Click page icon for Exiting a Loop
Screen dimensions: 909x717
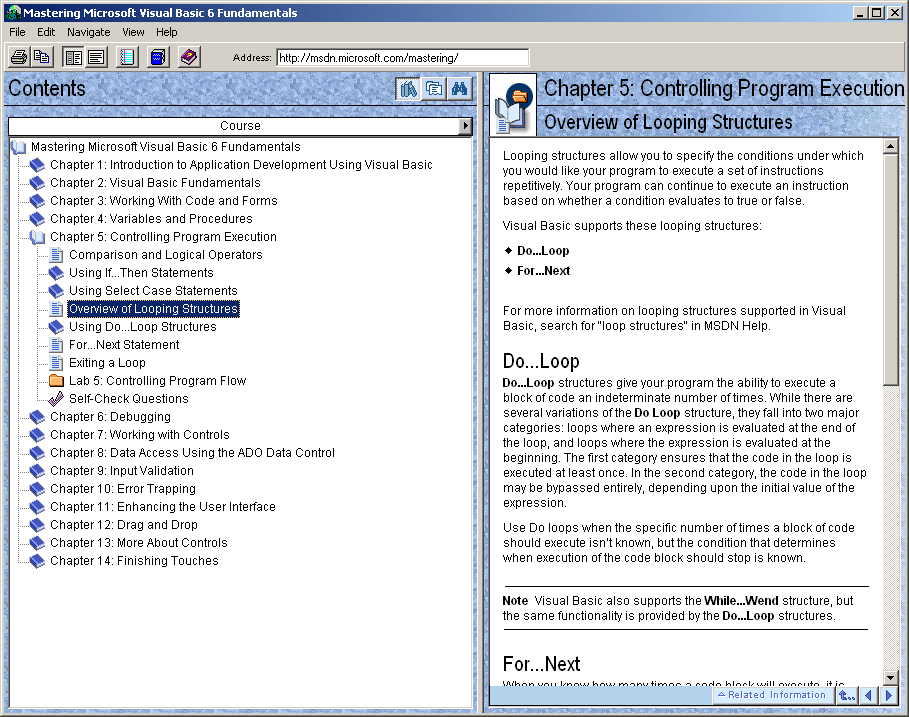[x=56, y=362]
